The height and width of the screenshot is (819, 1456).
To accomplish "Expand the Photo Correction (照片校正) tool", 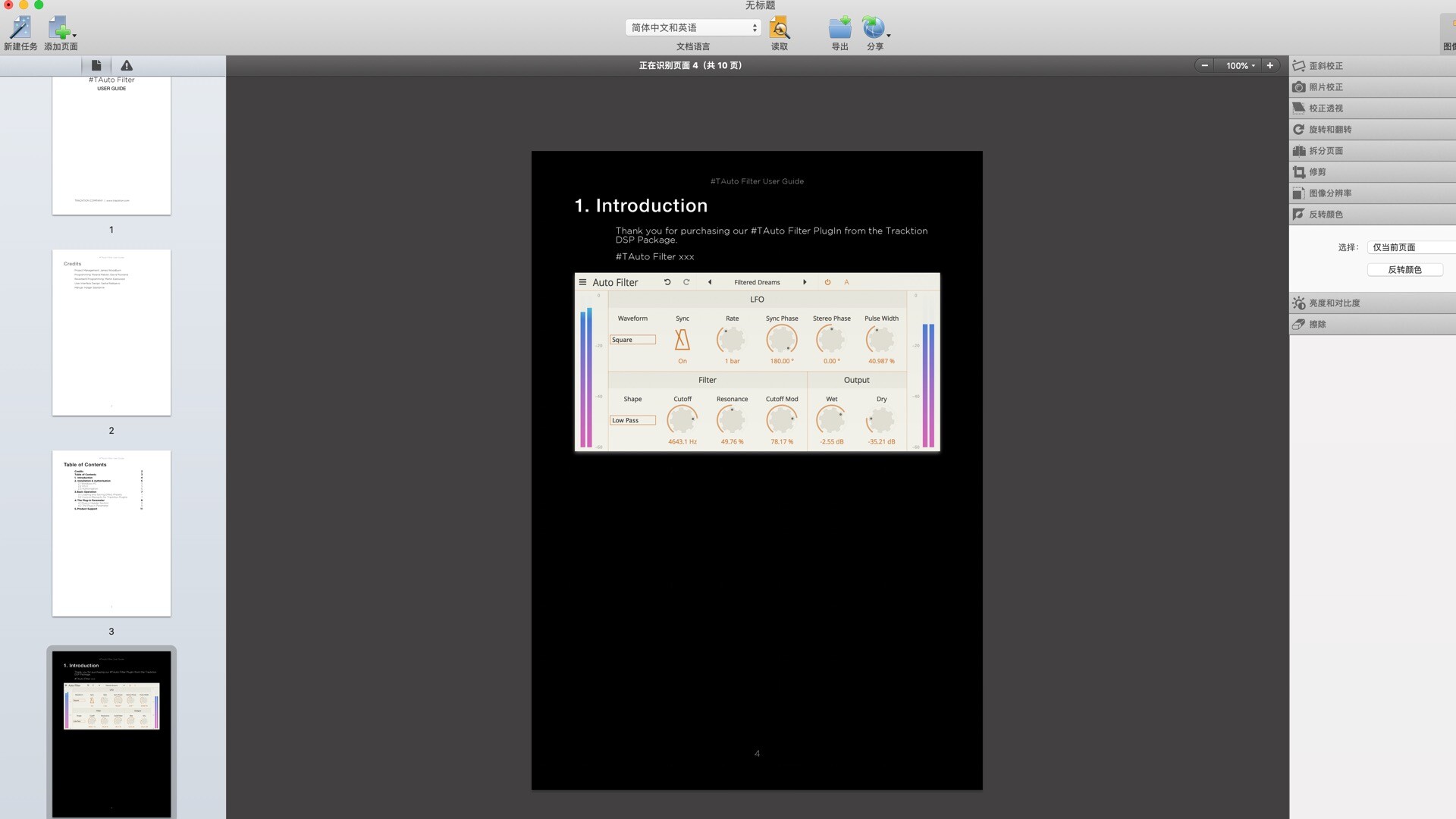I will tap(1373, 86).
